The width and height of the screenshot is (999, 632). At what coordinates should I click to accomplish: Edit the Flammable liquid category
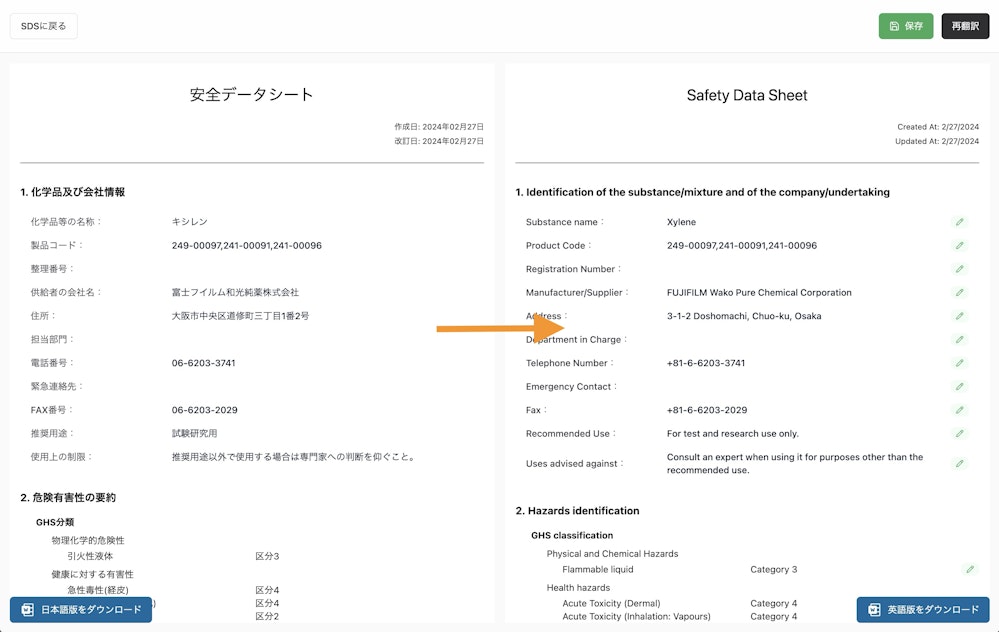tap(968, 568)
